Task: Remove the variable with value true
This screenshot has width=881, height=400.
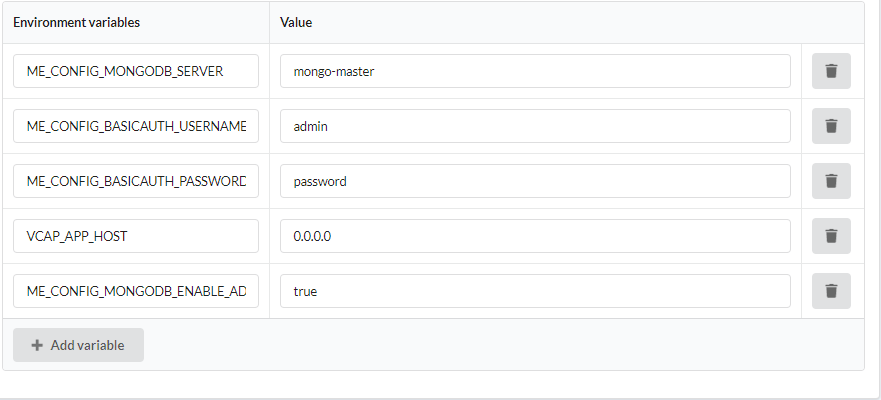Action: point(831,291)
